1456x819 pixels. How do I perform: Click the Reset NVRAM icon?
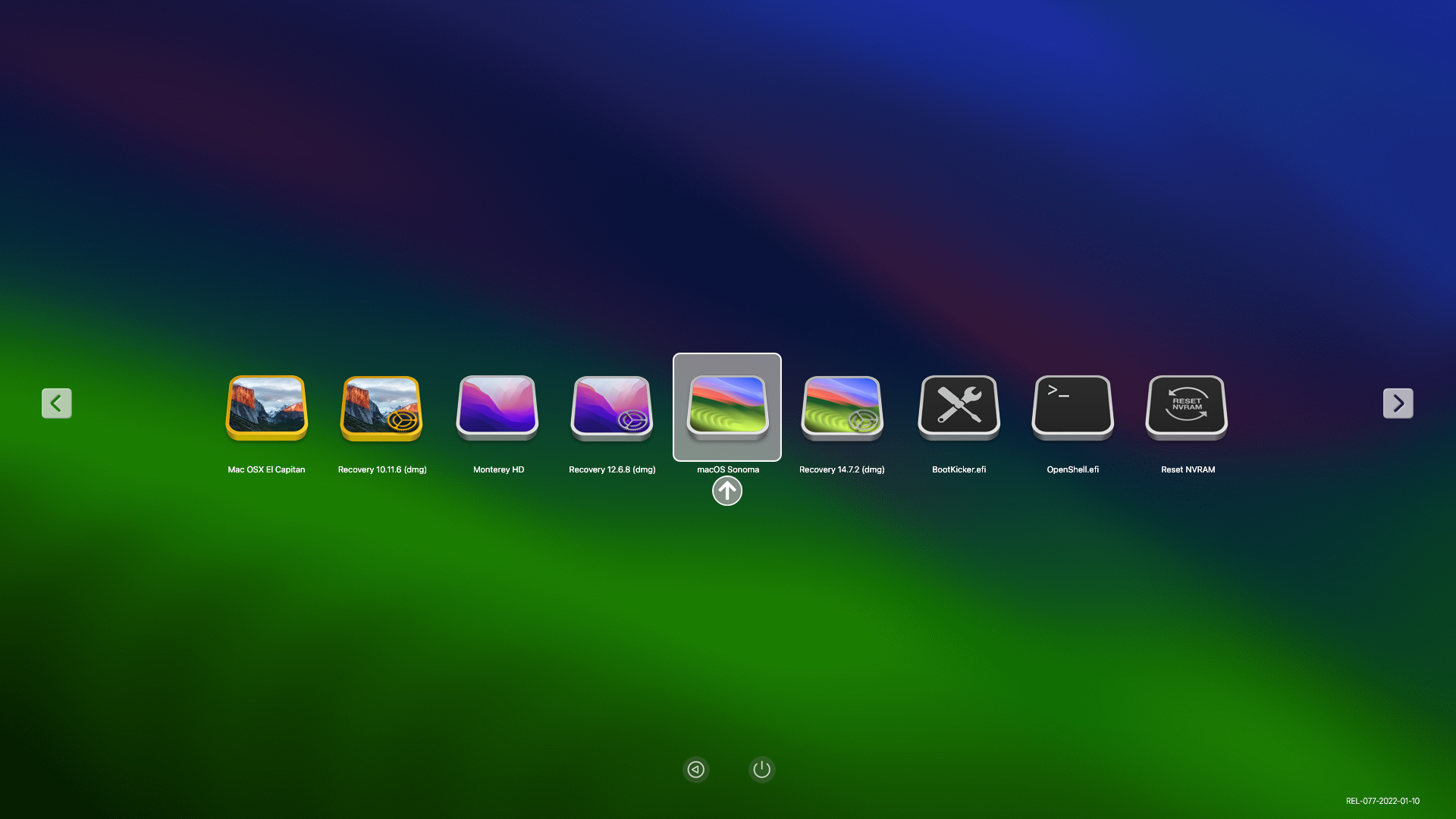[x=1187, y=407]
